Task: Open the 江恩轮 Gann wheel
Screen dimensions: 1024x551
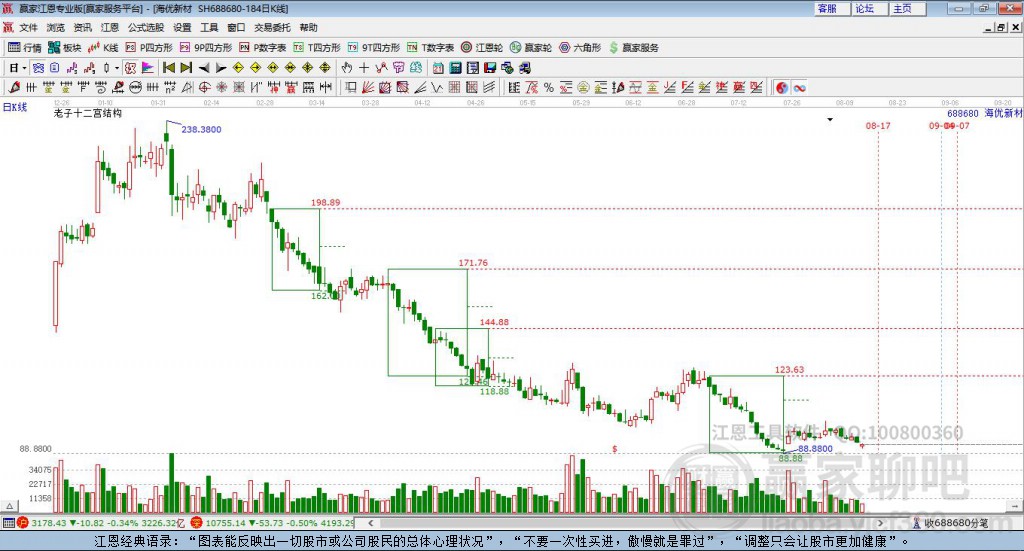Action: pyautogui.click(x=482, y=48)
